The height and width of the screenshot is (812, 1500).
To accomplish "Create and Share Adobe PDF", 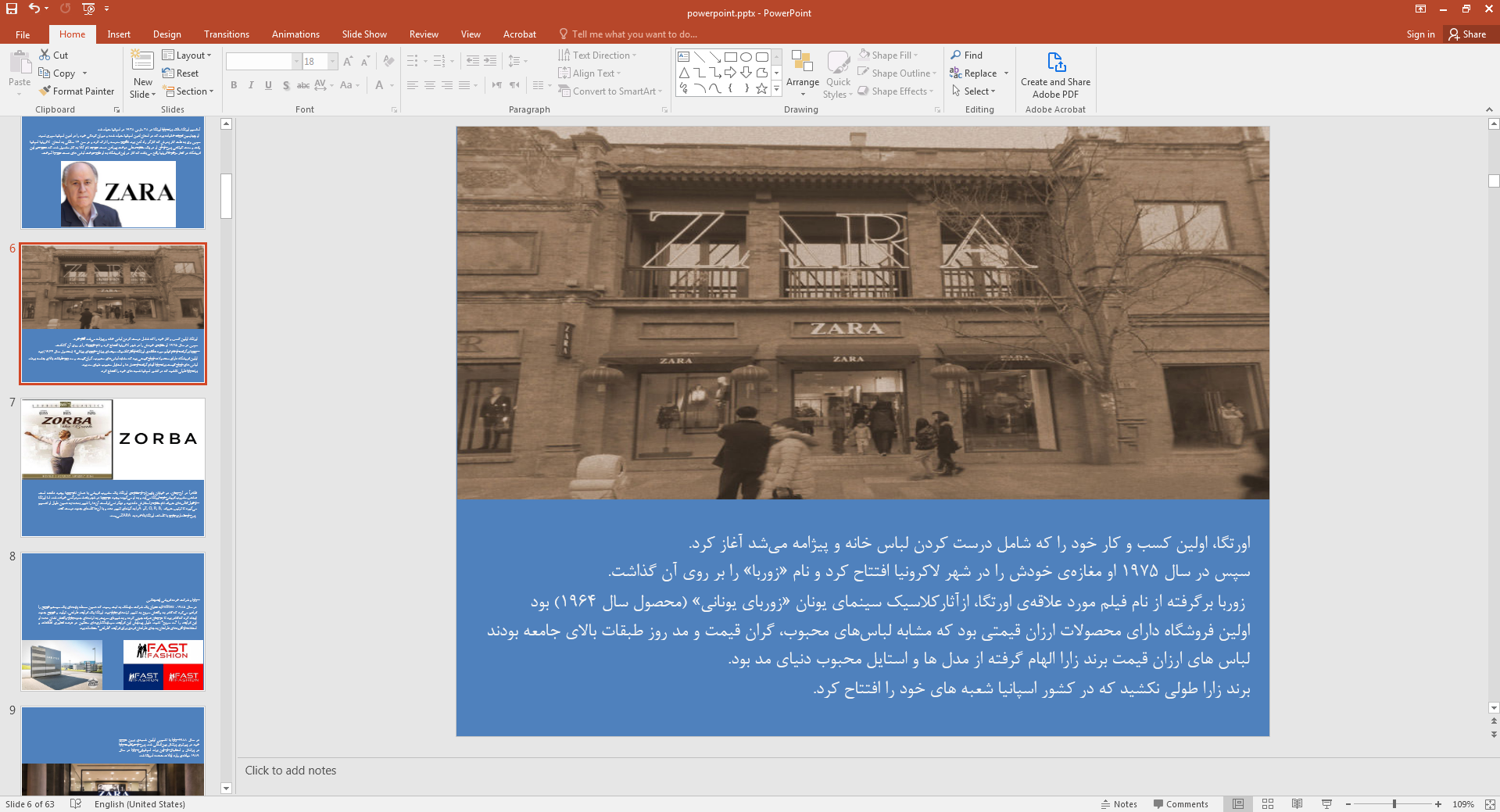I will click(1055, 75).
